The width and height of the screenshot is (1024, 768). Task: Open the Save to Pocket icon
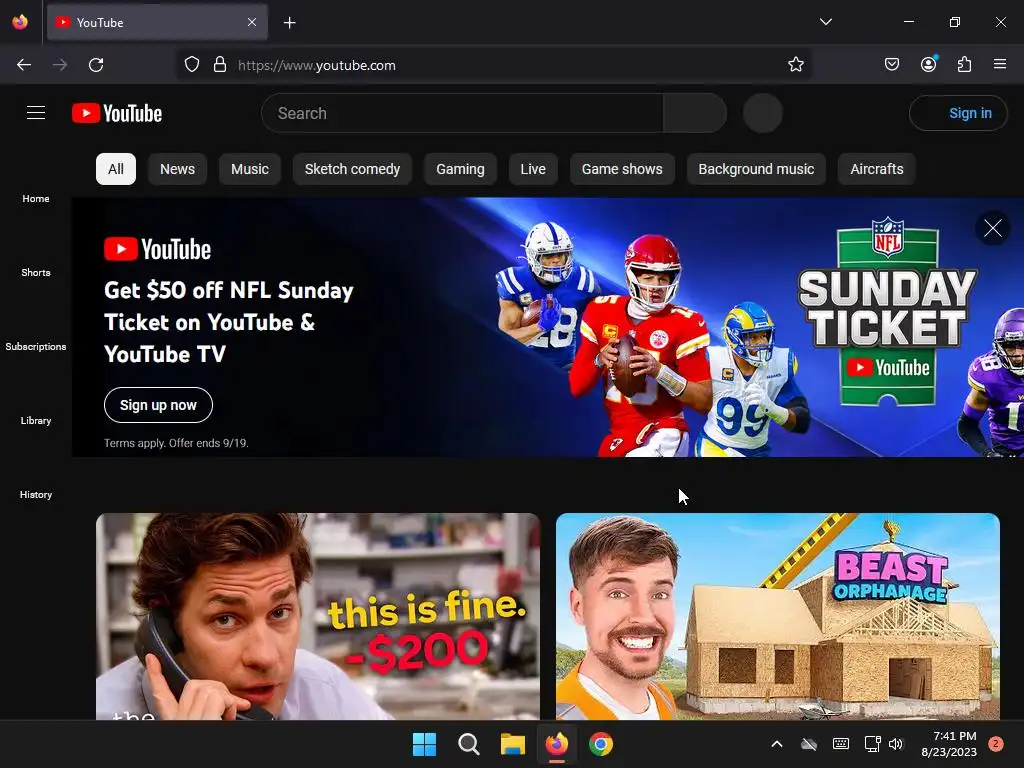(x=892, y=65)
